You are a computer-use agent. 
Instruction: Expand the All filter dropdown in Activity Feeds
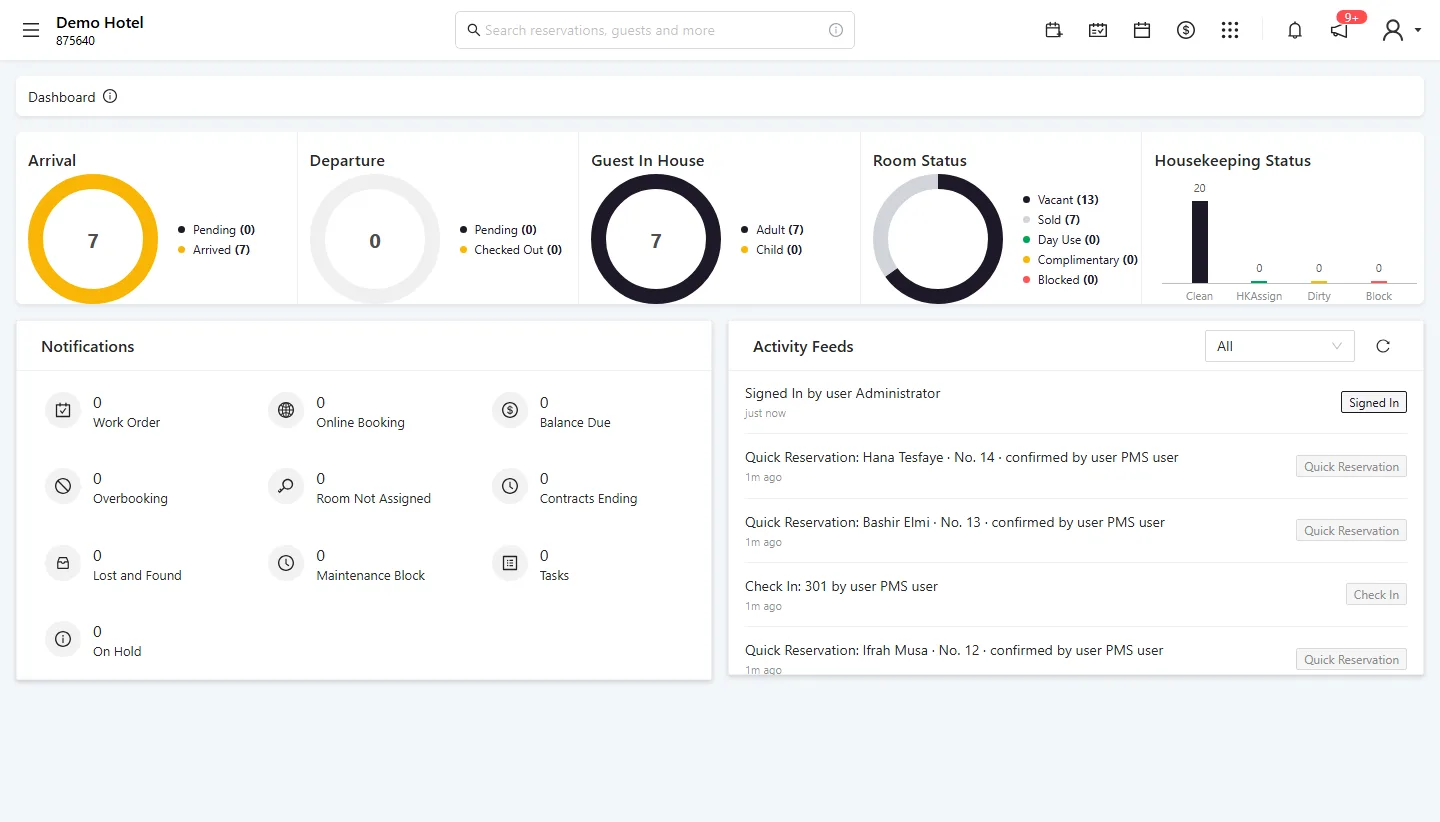pos(1280,346)
